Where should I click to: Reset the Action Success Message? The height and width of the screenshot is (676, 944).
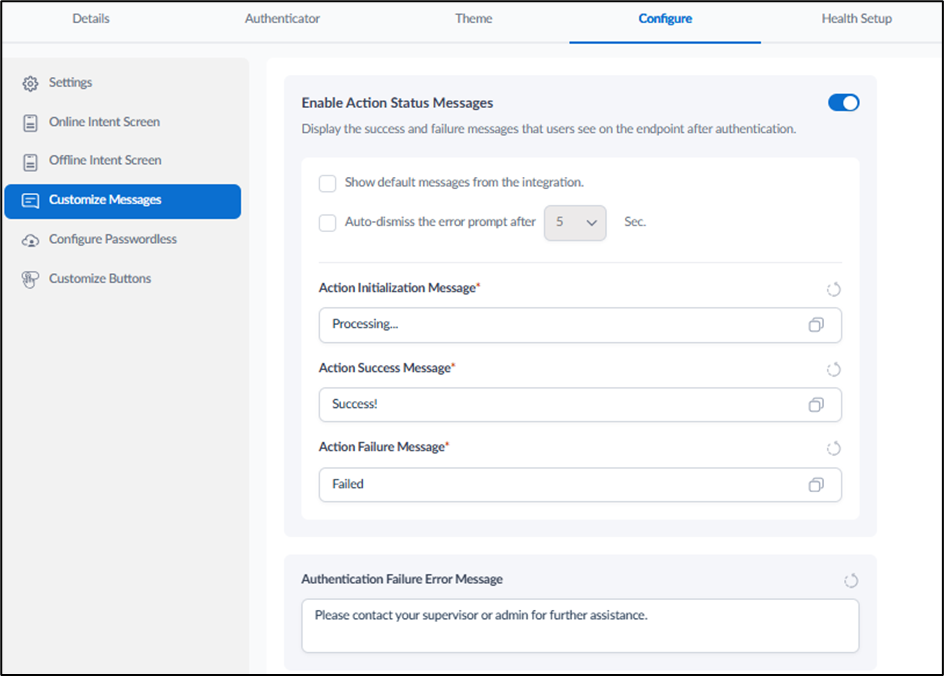[x=834, y=369]
